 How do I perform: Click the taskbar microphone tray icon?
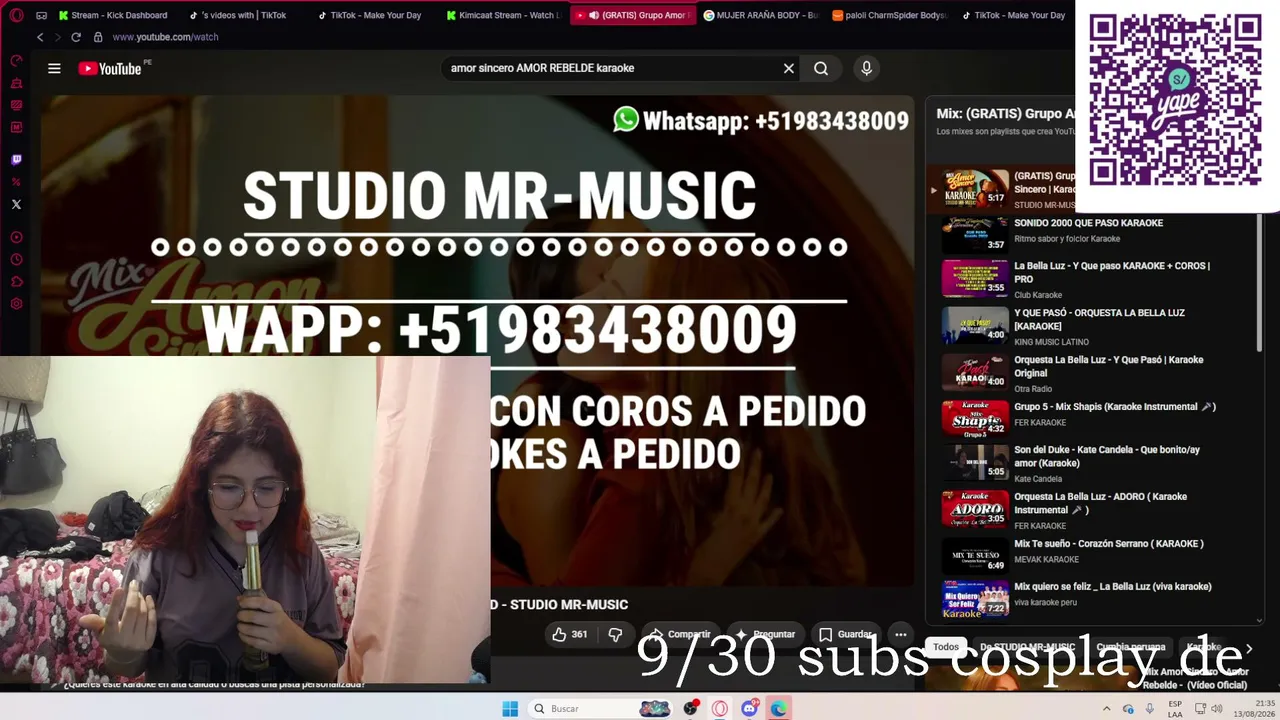(1149, 709)
